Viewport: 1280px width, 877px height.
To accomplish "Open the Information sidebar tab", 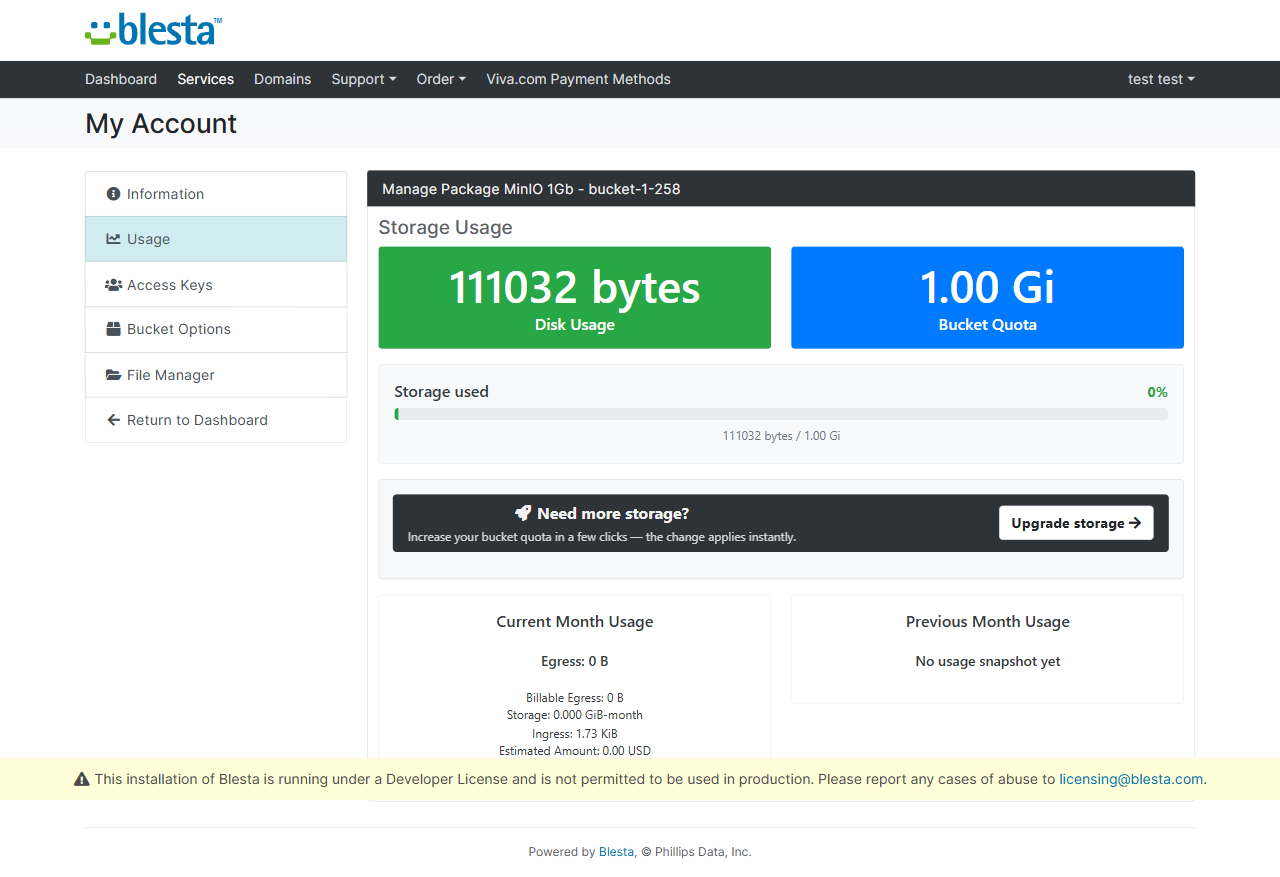I will (x=216, y=194).
